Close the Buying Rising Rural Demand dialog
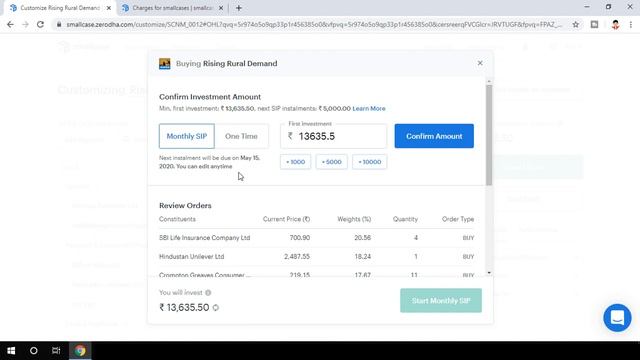 click(480, 63)
